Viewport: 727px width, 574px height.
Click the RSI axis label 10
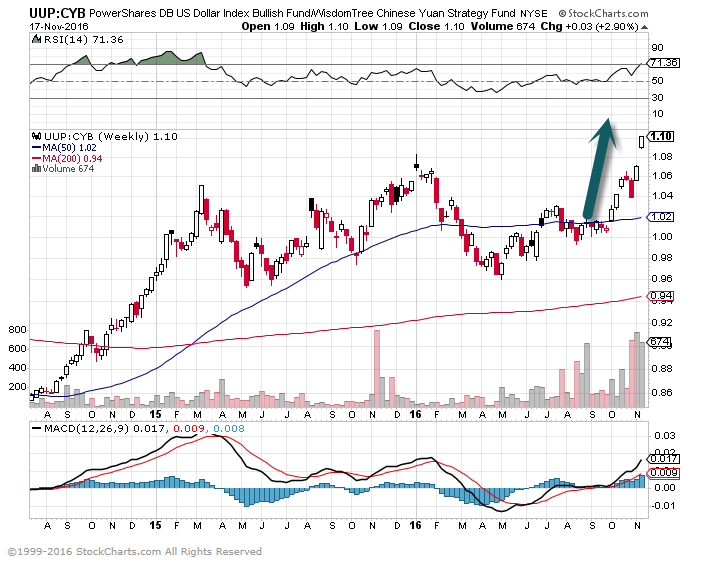coord(657,114)
